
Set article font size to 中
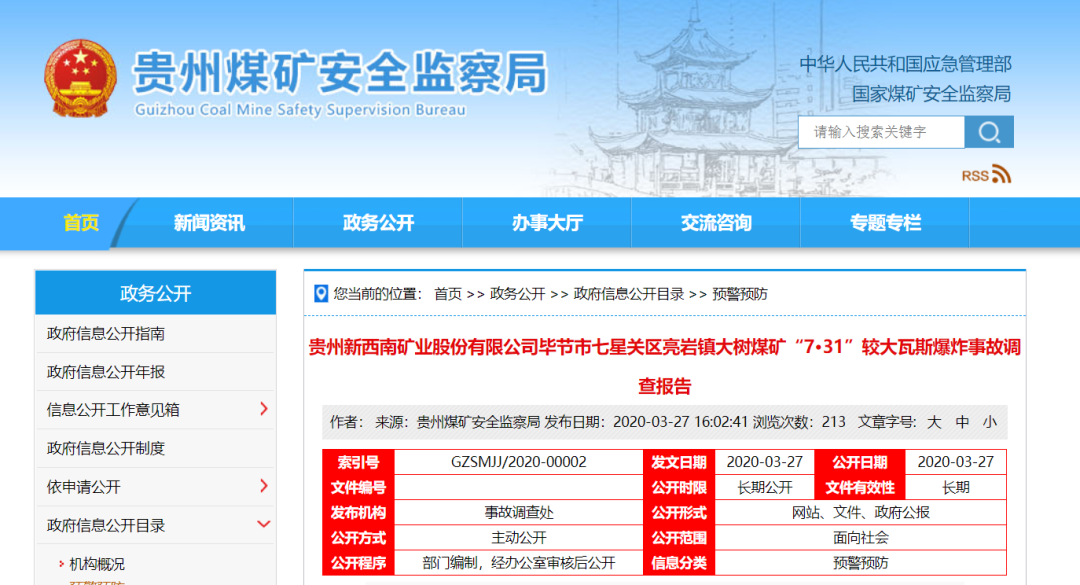coord(962,422)
